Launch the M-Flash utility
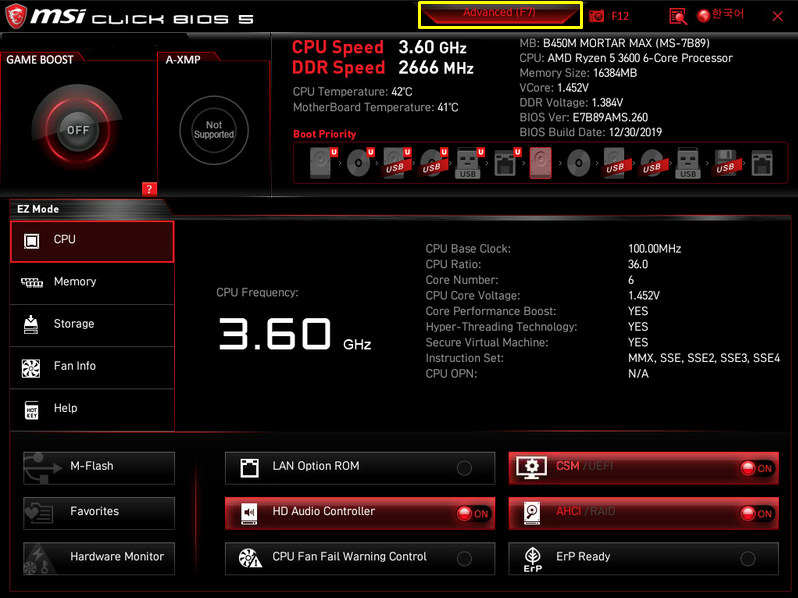This screenshot has height=598, width=798. 99,468
